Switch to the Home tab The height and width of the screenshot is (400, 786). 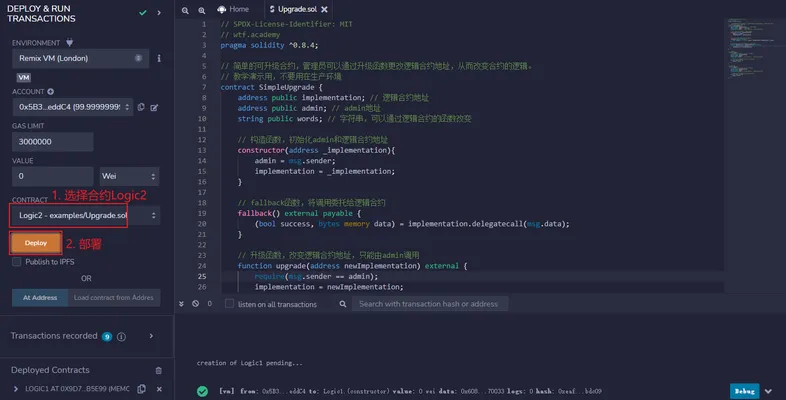point(233,9)
